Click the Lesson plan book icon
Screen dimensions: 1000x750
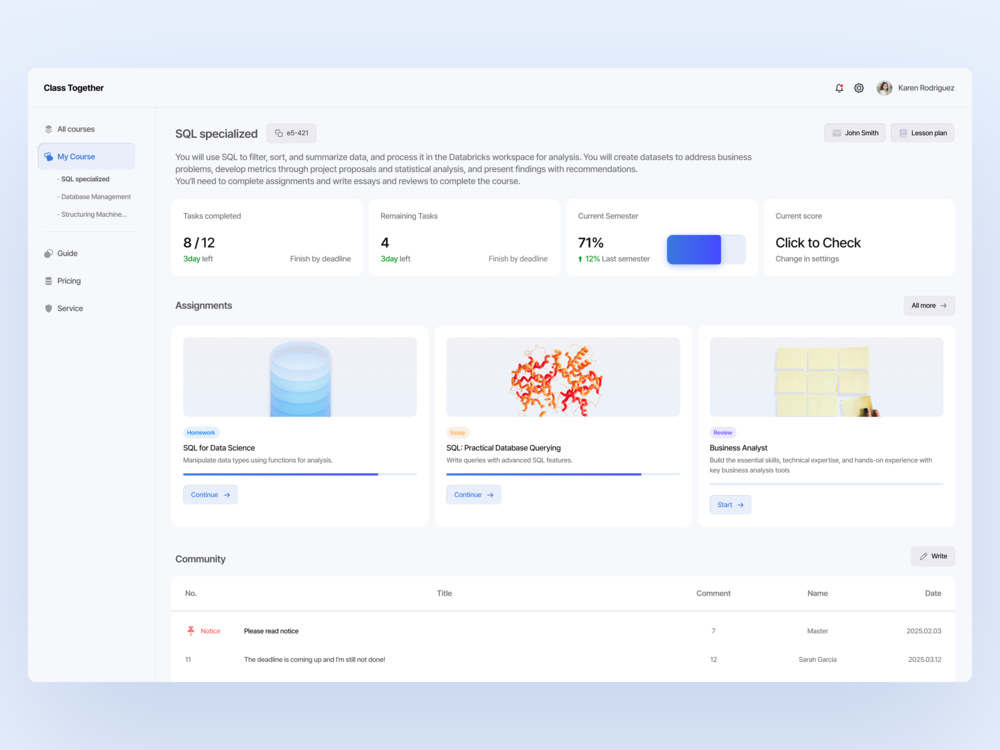click(x=903, y=133)
